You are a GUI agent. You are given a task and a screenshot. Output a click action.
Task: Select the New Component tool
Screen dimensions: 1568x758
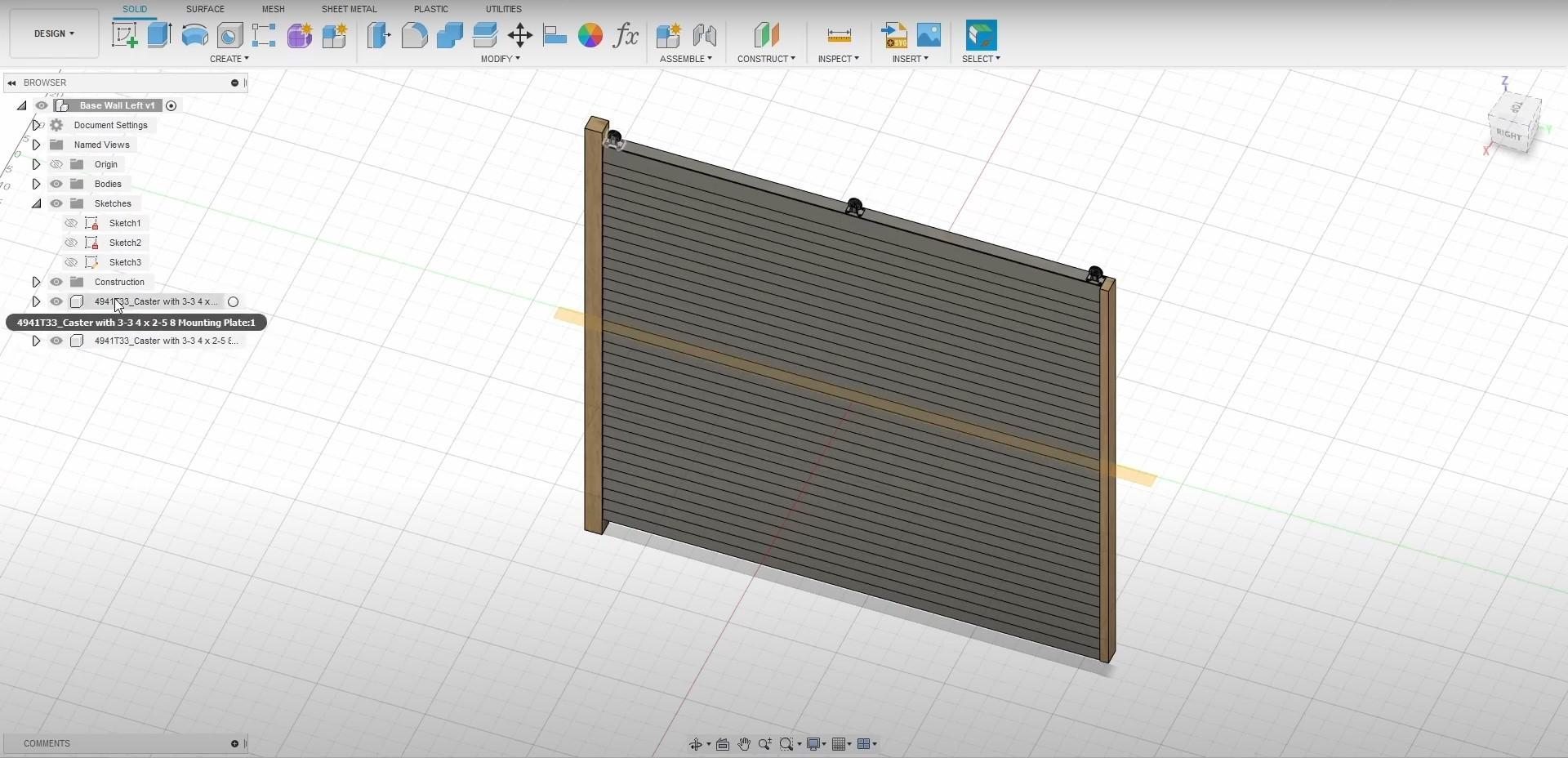668,35
